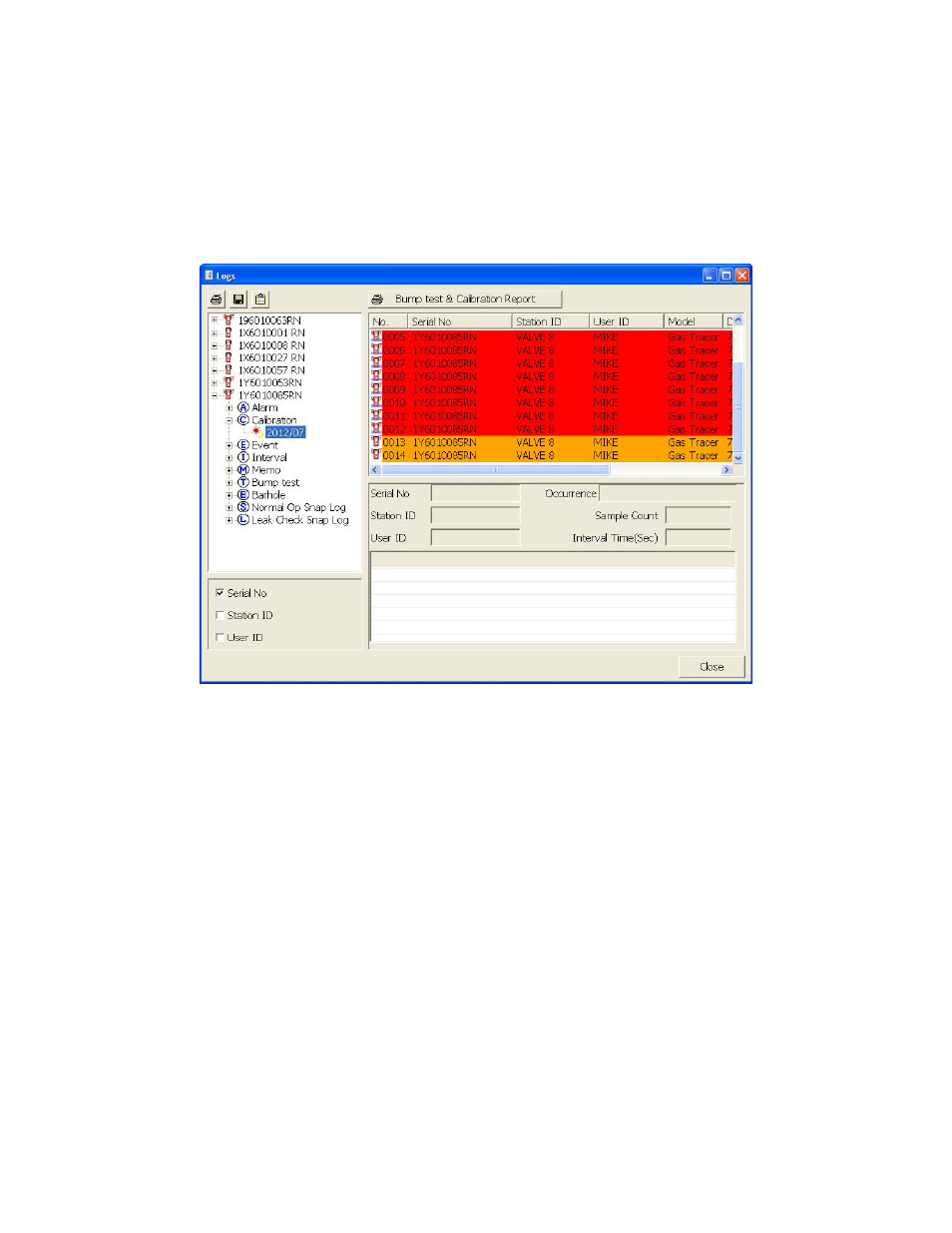Click instrument icon next to 1Y6010065RN
This screenshot has width=952, height=1233.
[229, 395]
